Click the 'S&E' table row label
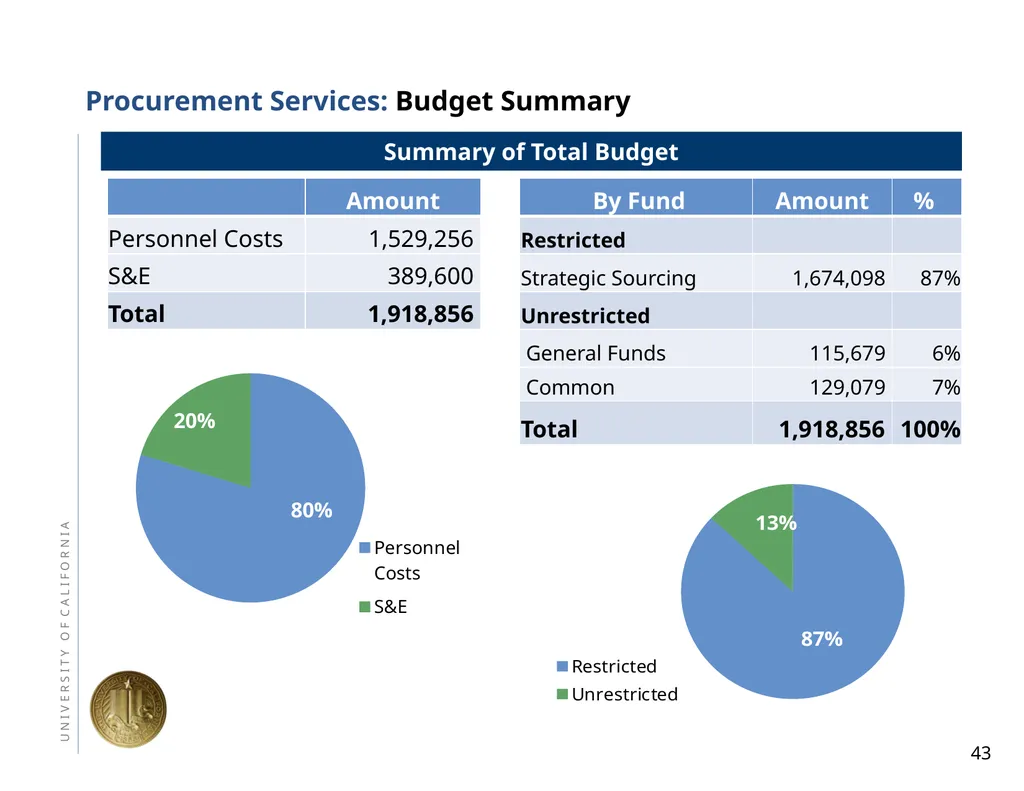Image resolution: width=1024 pixels, height=791 pixels. click(129, 276)
